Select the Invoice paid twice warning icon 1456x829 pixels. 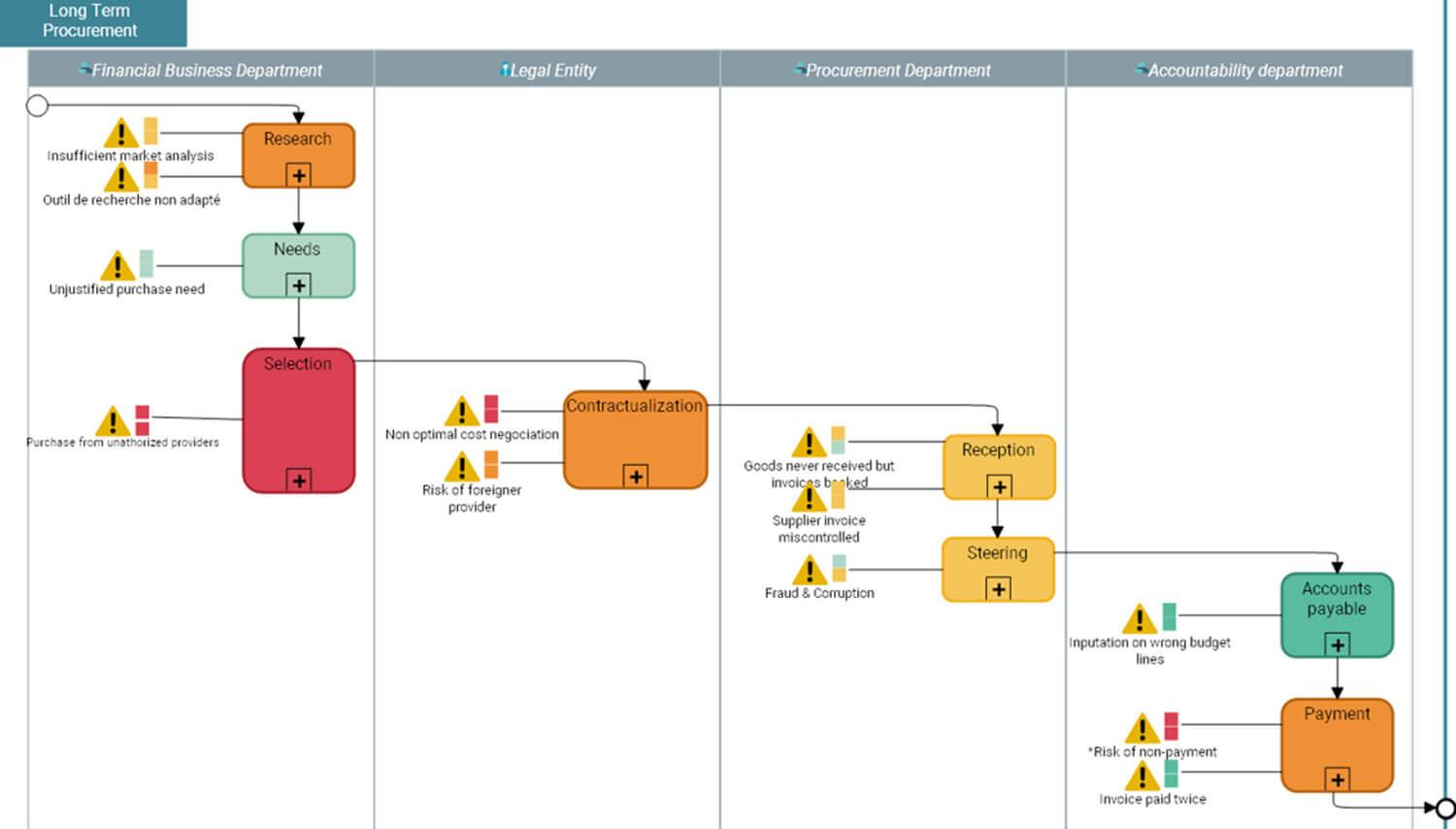click(x=1142, y=777)
